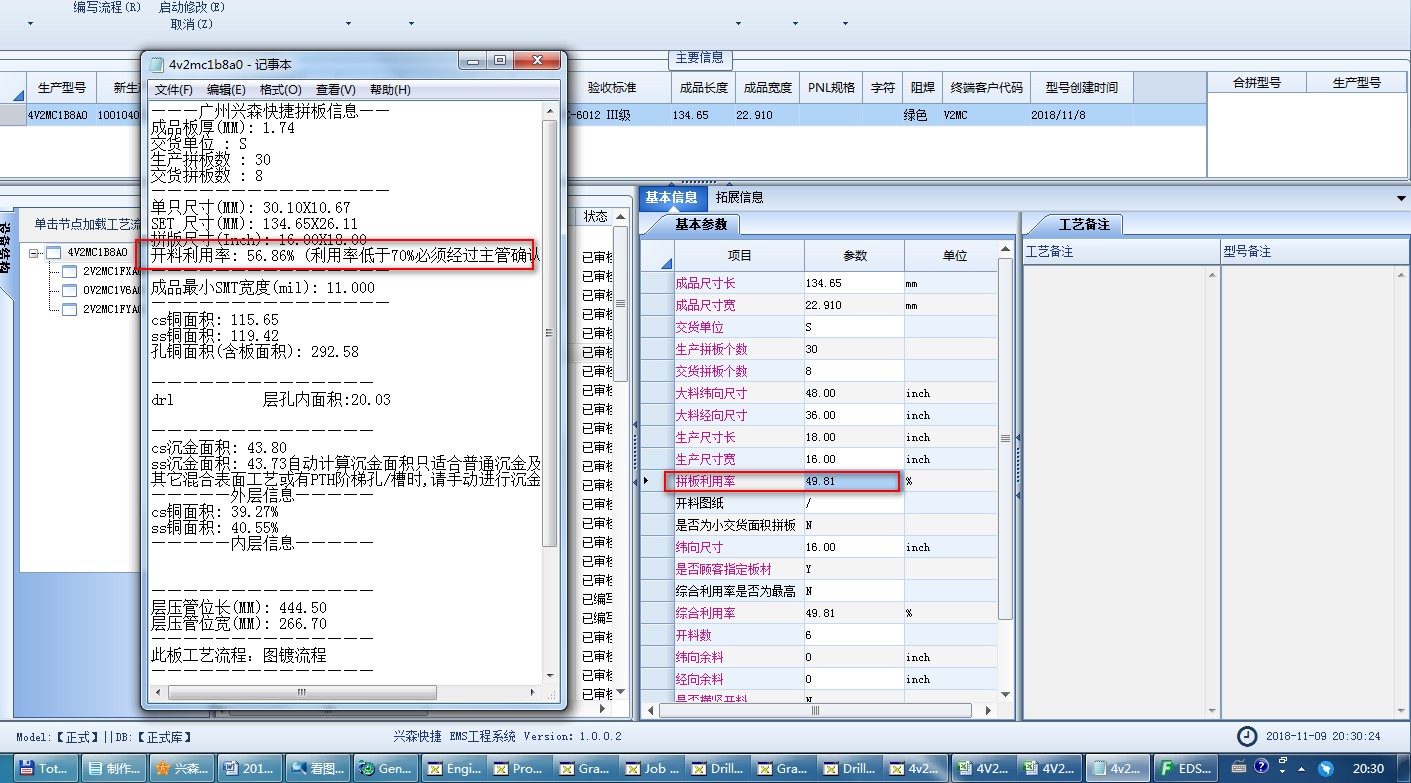The height and width of the screenshot is (783, 1411).
Task: Sort by the 型号创建时间 column header
Action: (1082, 87)
